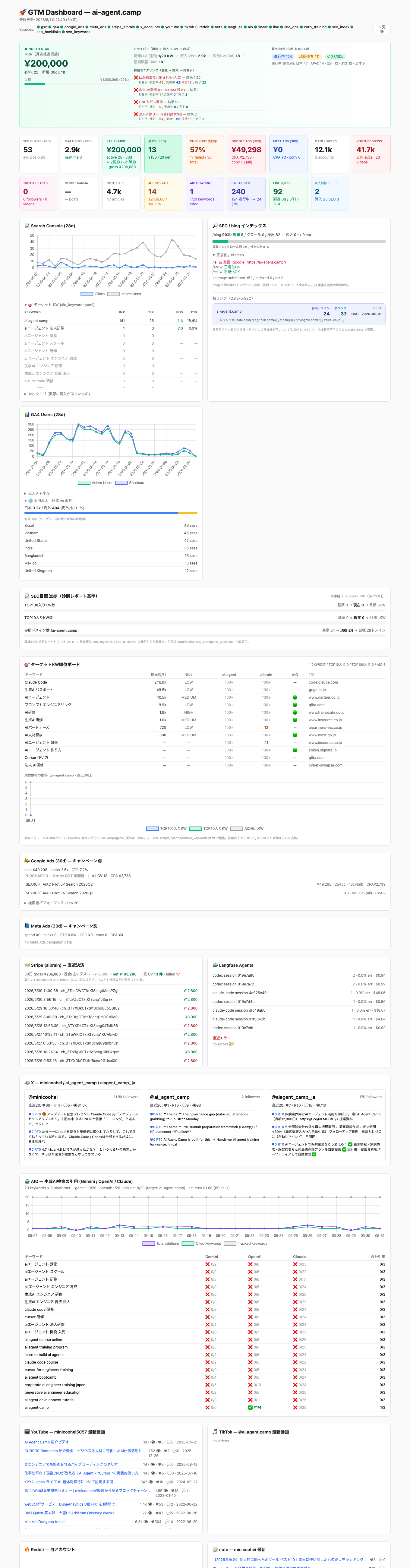Image resolution: width=410 pixels, height=1568 pixels.
Task: Click the 進行中 124 status badge
Action: tap(282, 57)
